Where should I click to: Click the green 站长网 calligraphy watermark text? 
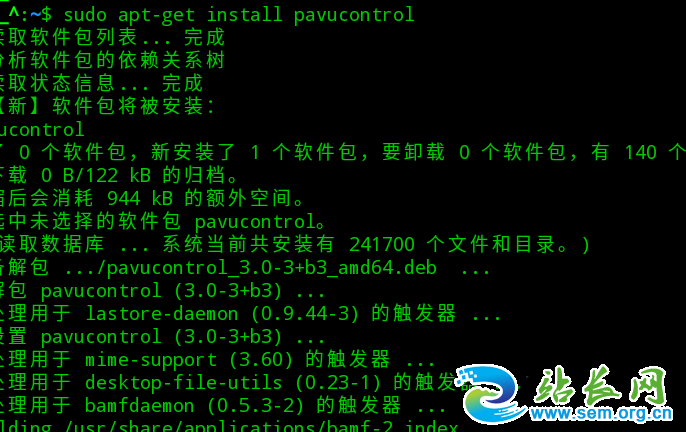(x=600, y=384)
